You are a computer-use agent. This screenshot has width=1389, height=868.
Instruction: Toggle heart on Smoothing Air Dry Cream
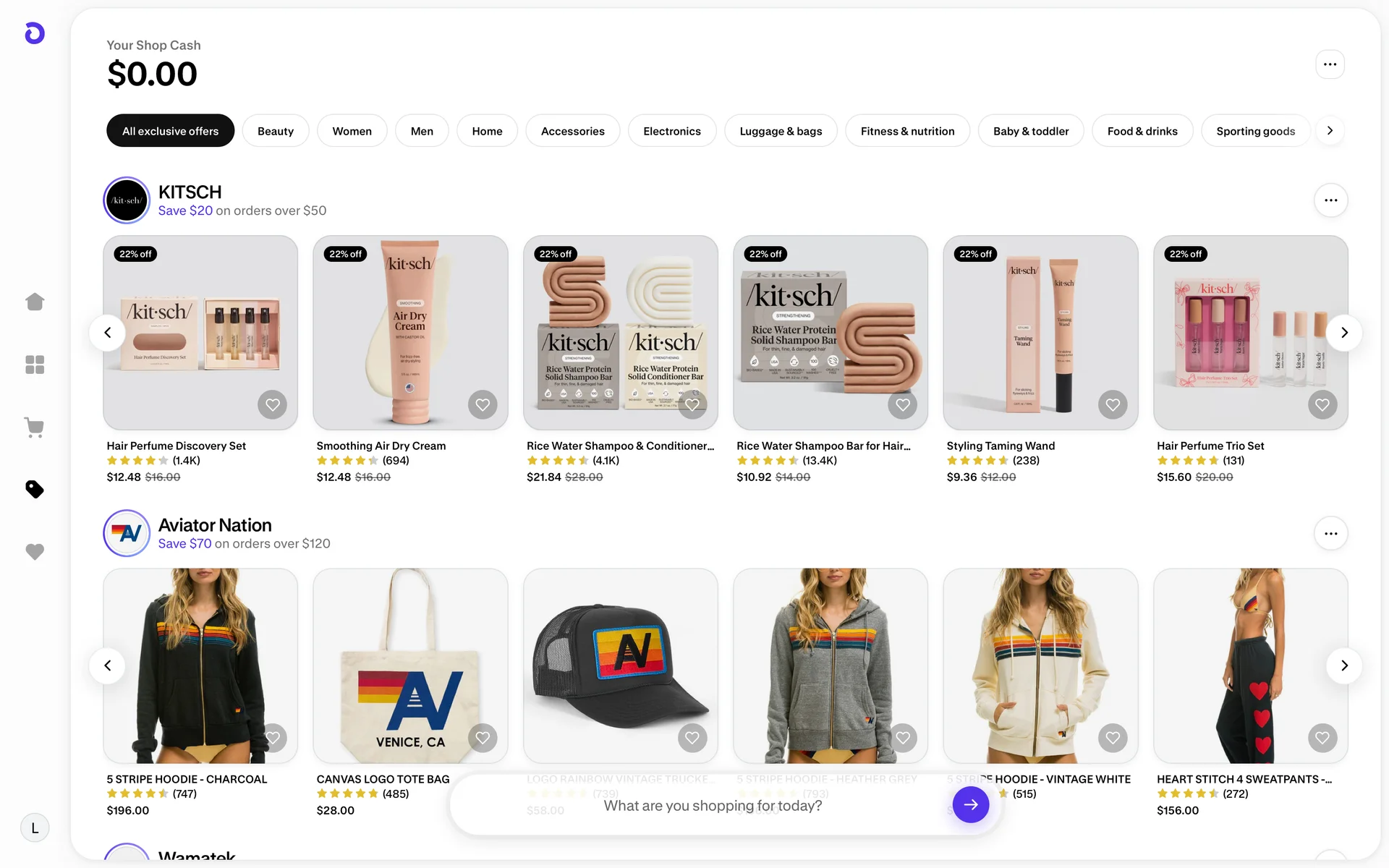483,405
